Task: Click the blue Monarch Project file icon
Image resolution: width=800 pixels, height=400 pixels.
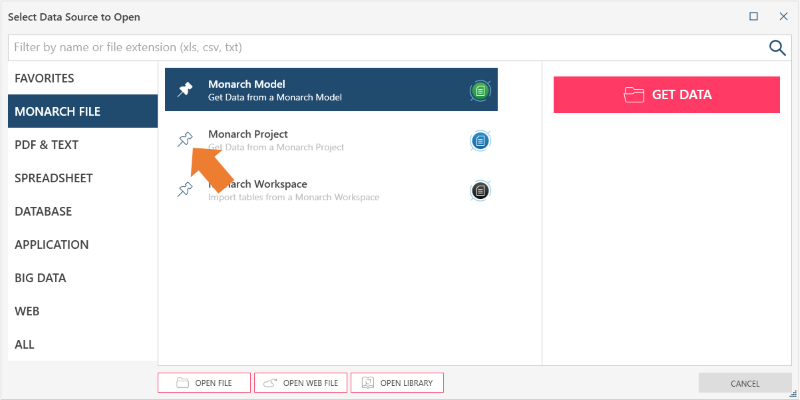Action: tap(480, 141)
